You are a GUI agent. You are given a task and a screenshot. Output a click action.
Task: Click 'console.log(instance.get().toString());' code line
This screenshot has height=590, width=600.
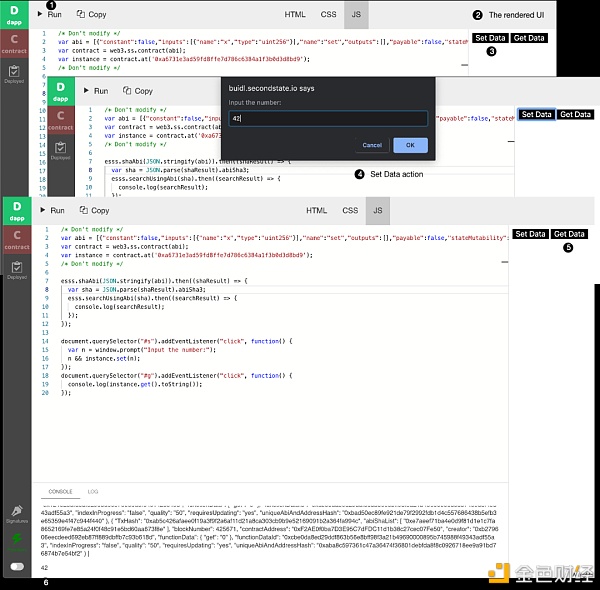click(135, 384)
